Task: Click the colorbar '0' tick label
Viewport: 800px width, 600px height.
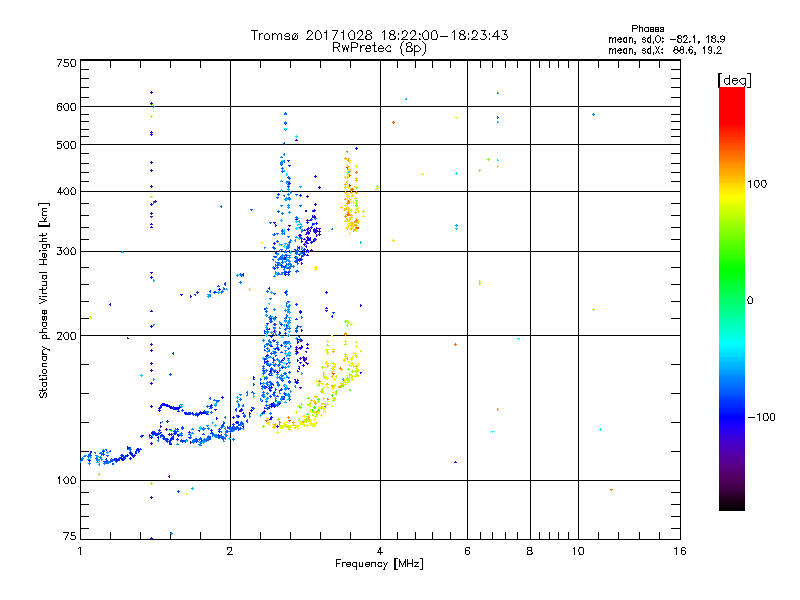Action: [749, 300]
